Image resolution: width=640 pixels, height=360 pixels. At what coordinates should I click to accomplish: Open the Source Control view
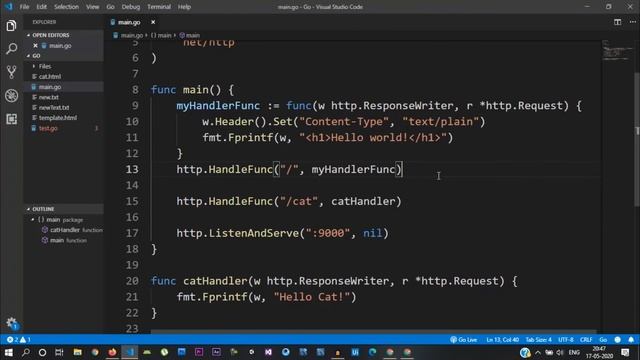(11, 72)
